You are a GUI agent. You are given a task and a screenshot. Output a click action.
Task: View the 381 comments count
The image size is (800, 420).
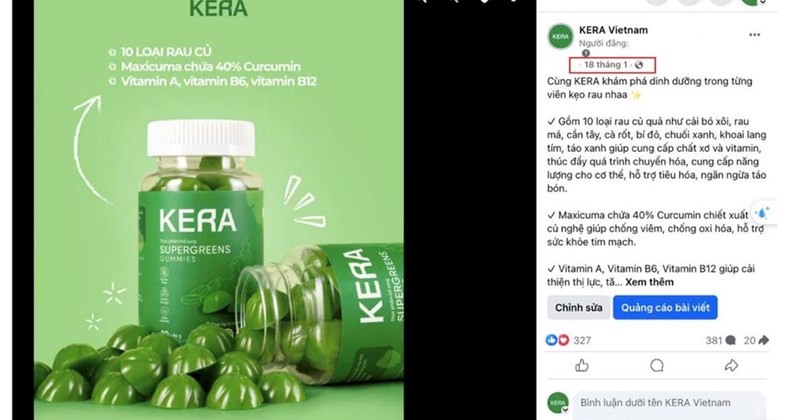(x=720, y=340)
